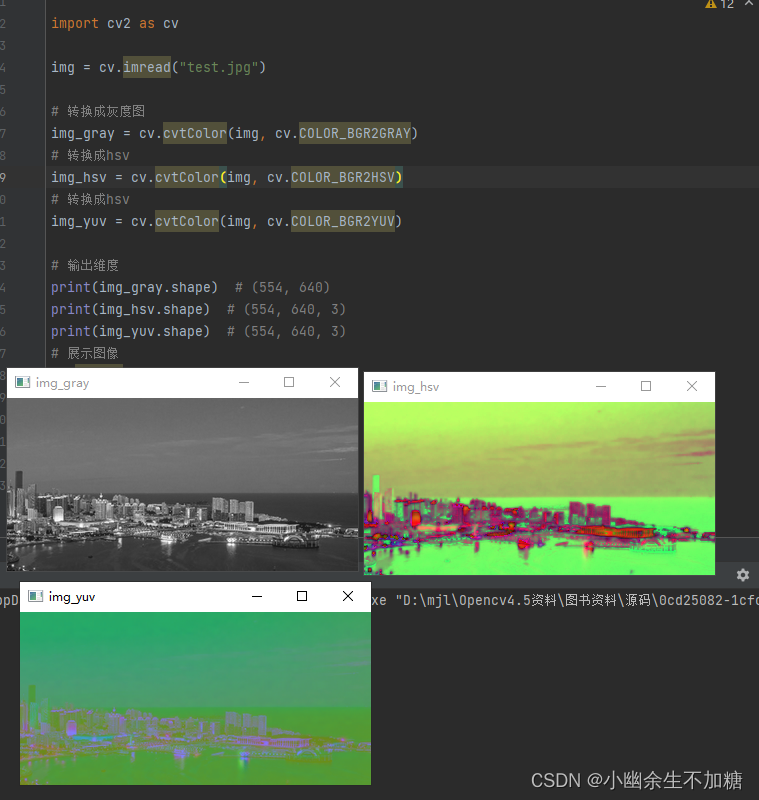Click print(img_yuv.shape) statement
759x800 pixels.
pyautogui.click(x=131, y=331)
